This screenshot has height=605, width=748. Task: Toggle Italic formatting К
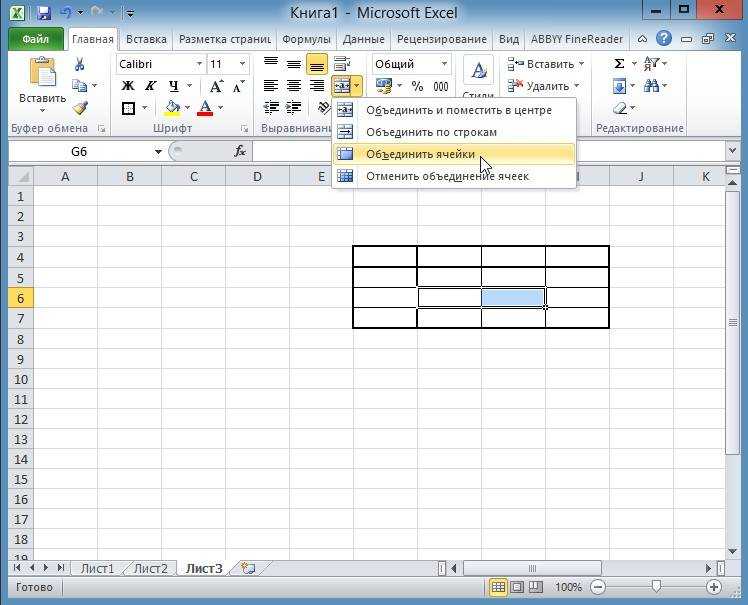151,86
